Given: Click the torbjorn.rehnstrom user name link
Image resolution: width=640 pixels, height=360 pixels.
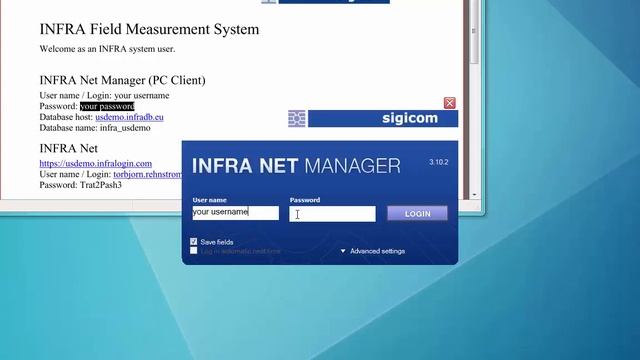Looking at the screenshot, I should (147, 174).
